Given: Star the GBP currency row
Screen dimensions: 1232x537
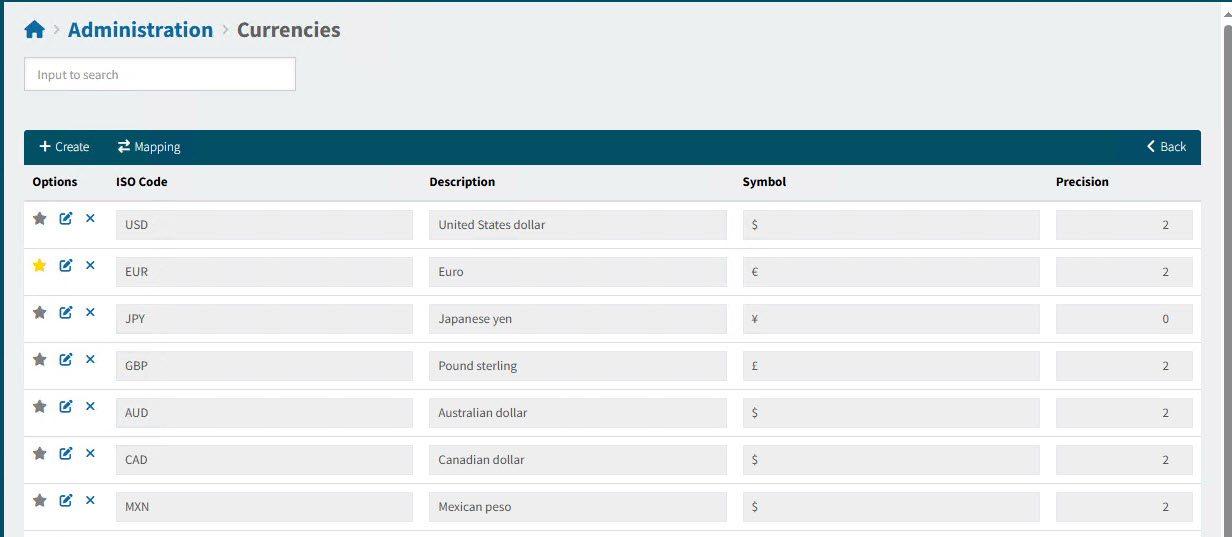Looking at the screenshot, I should (40, 359).
